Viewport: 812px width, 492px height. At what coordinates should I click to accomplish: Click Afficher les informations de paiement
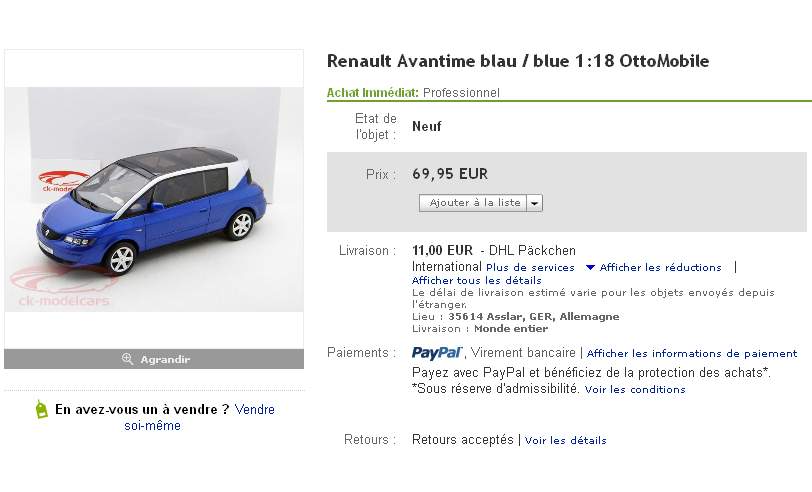tap(692, 354)
